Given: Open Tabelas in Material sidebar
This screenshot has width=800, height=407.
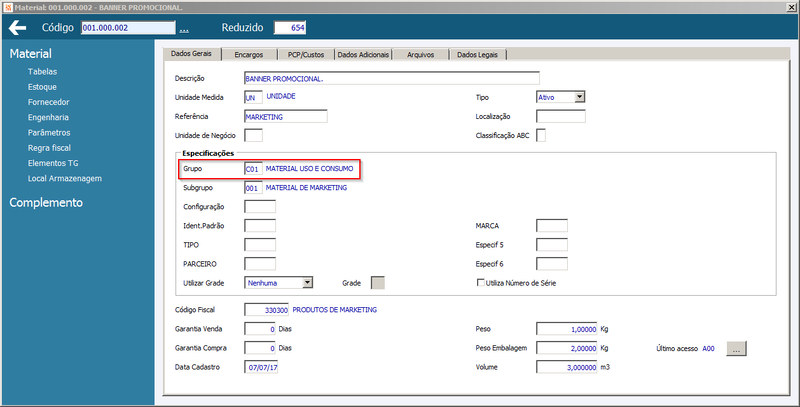Looking at the screenshot, I should tap(42, 72).
